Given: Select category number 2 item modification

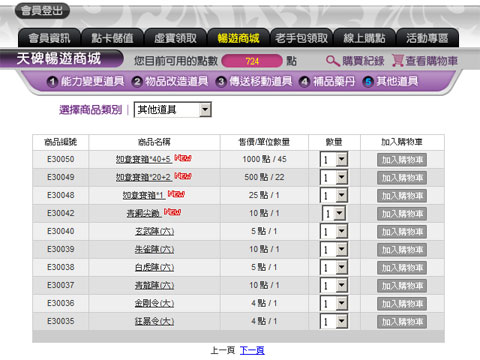Looking at the screenshot, I should [x=170, y=81].
